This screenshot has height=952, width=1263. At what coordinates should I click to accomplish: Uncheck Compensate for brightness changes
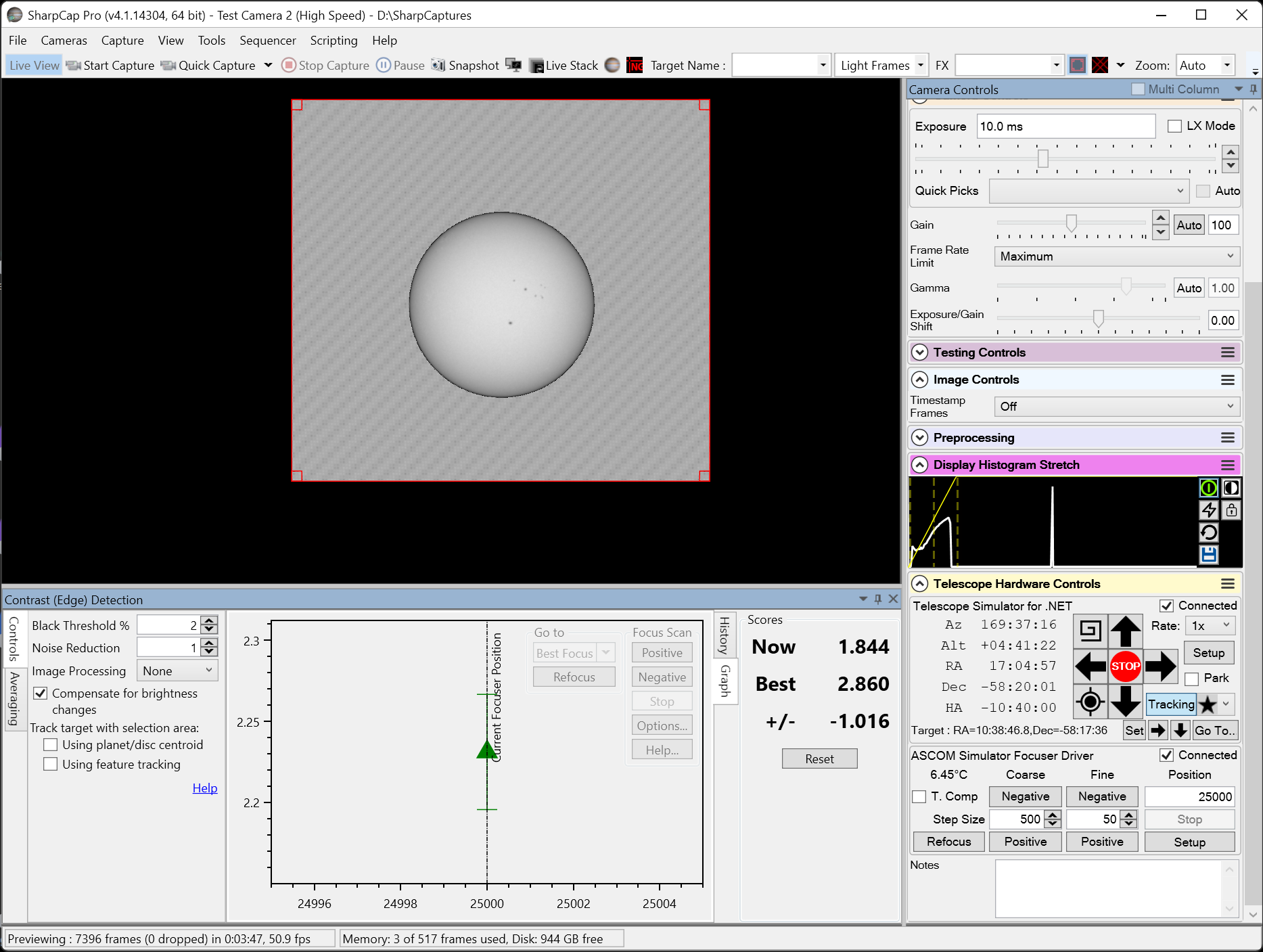(x=41, y=694)
